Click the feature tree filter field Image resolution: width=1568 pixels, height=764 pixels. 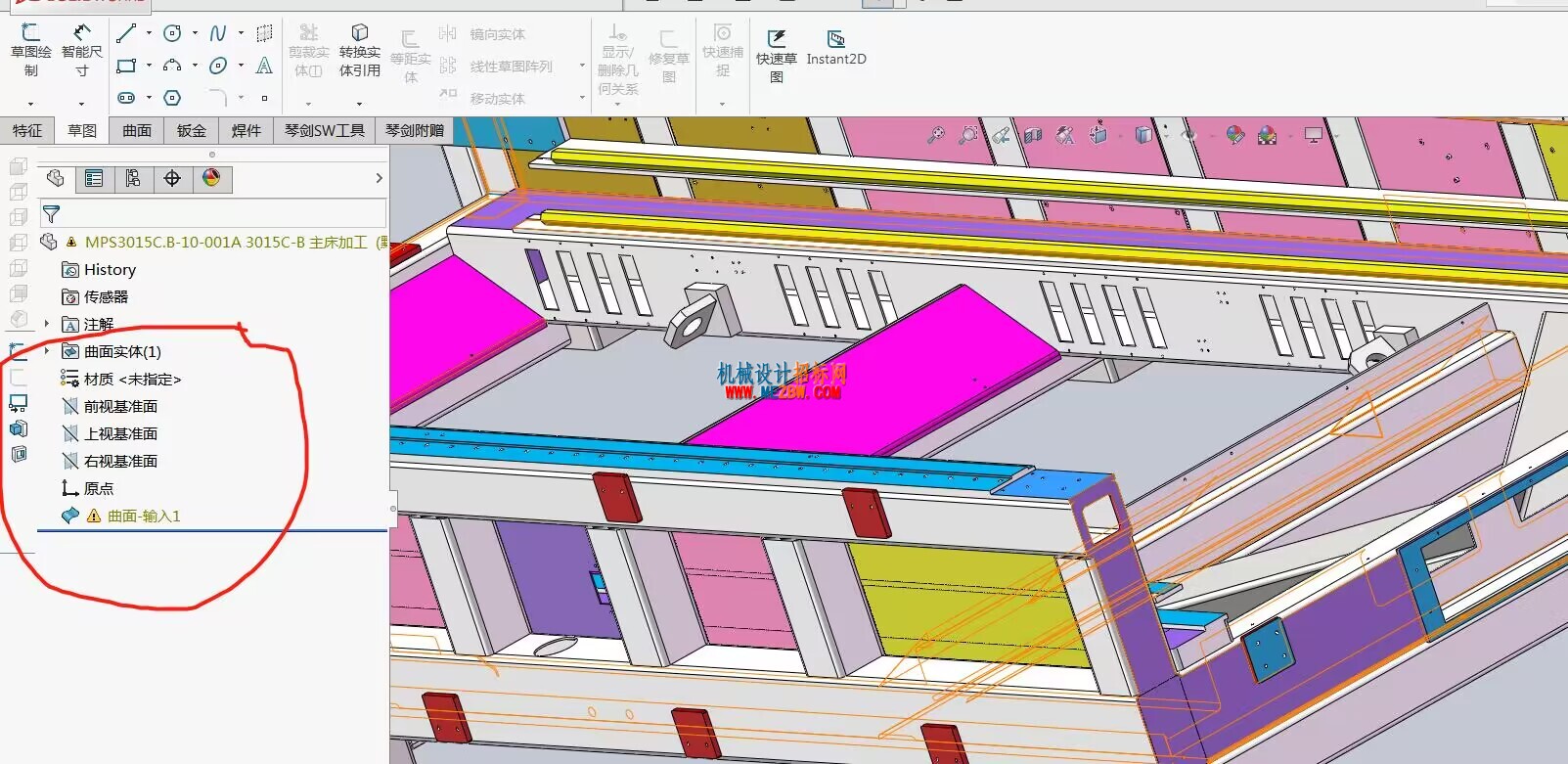(213, 213)
